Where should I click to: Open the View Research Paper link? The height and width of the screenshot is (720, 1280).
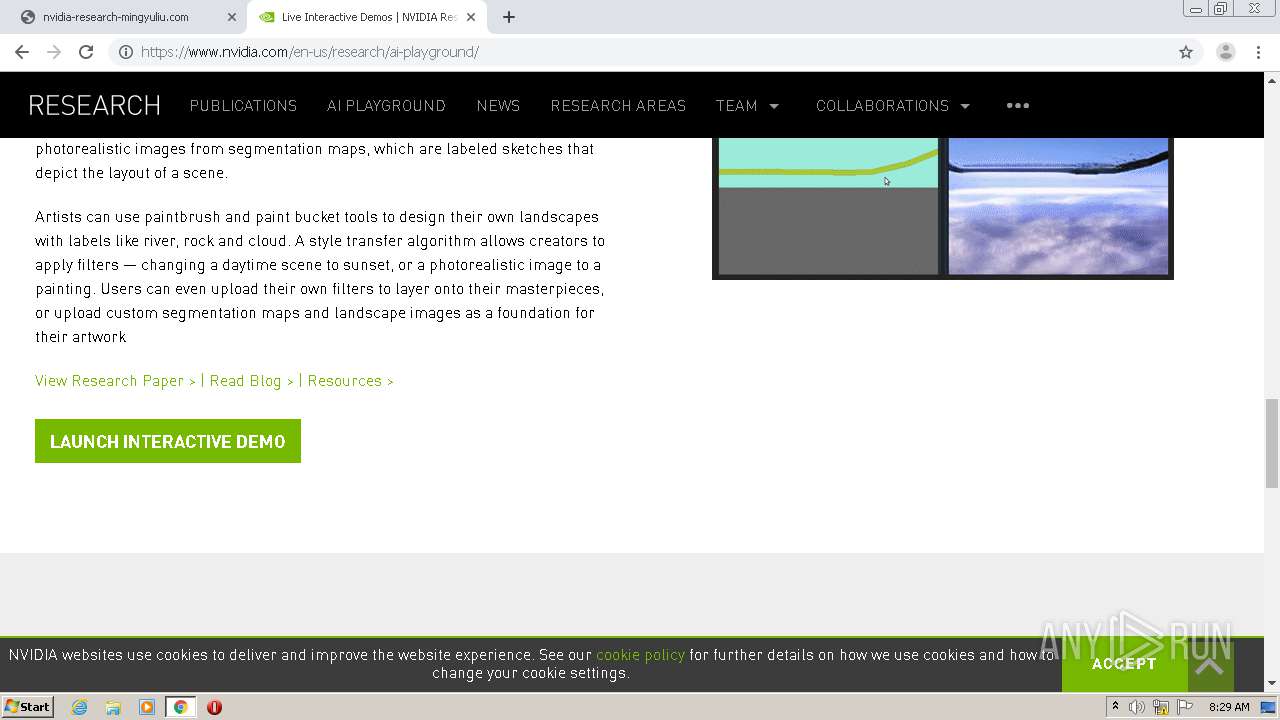pos(115,381)
